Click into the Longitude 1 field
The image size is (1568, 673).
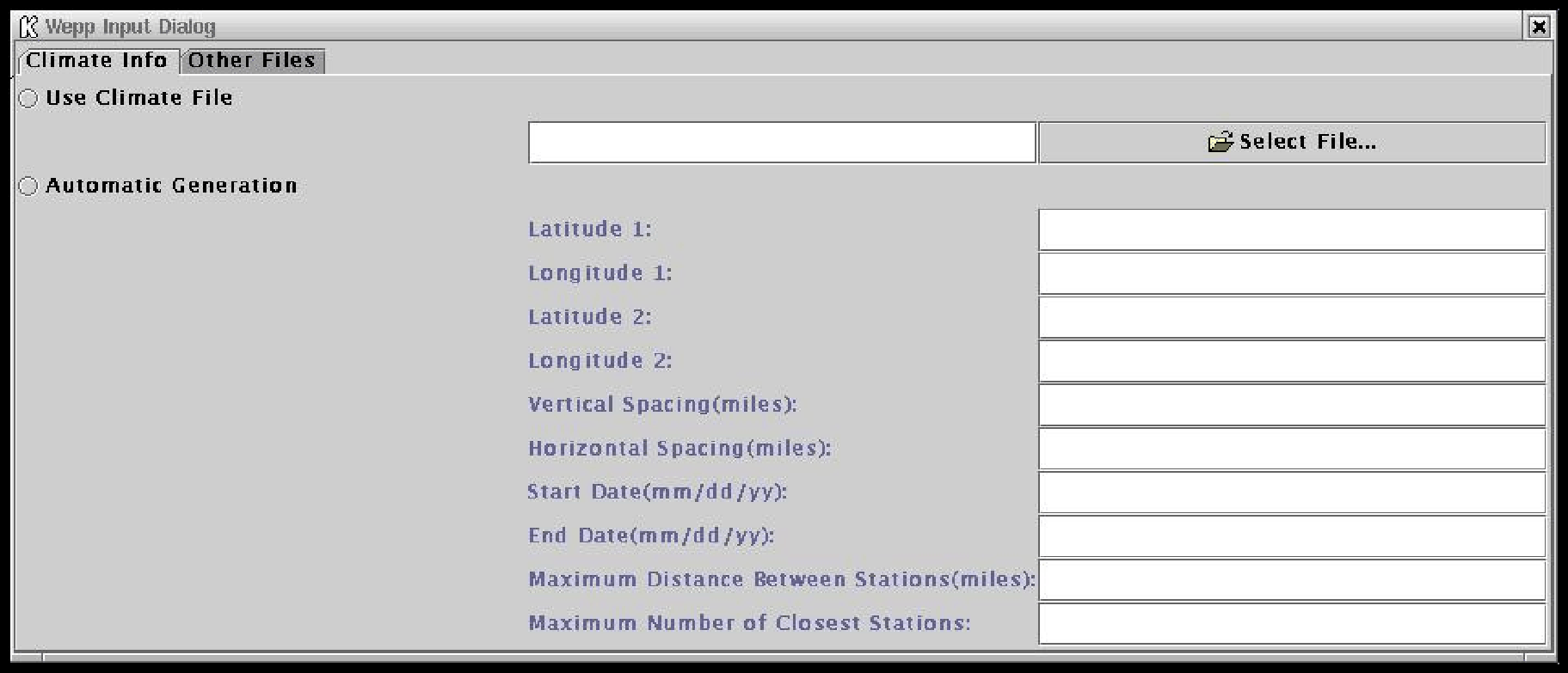pos(1291,273)
